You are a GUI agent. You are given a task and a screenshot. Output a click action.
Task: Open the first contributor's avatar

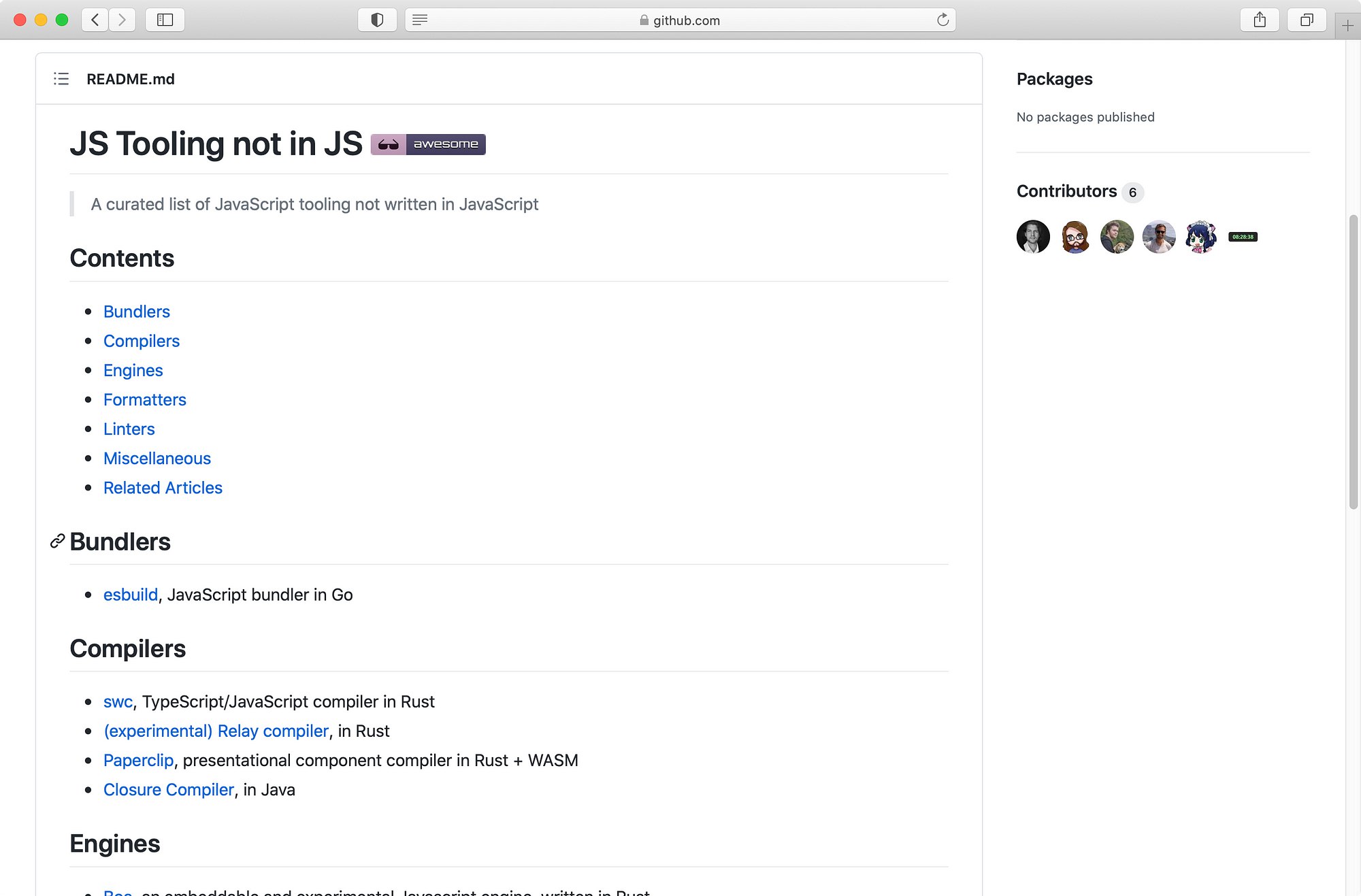1033,237
